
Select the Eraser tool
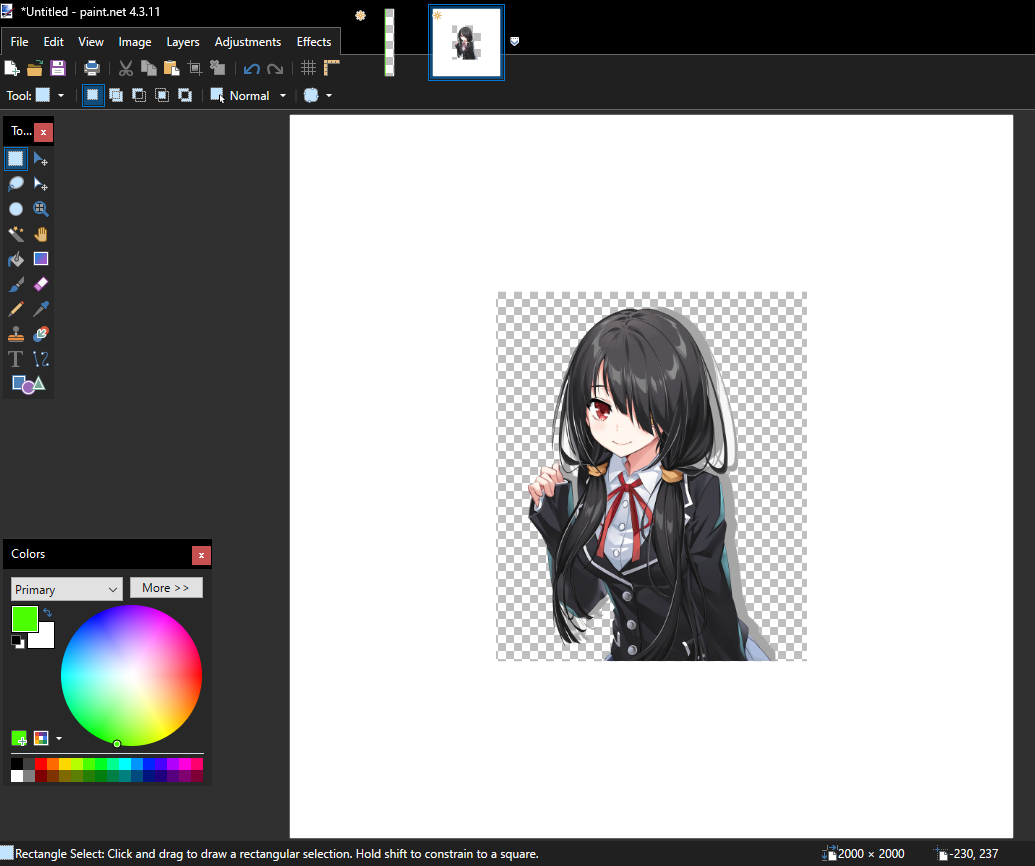coord(41,284)
